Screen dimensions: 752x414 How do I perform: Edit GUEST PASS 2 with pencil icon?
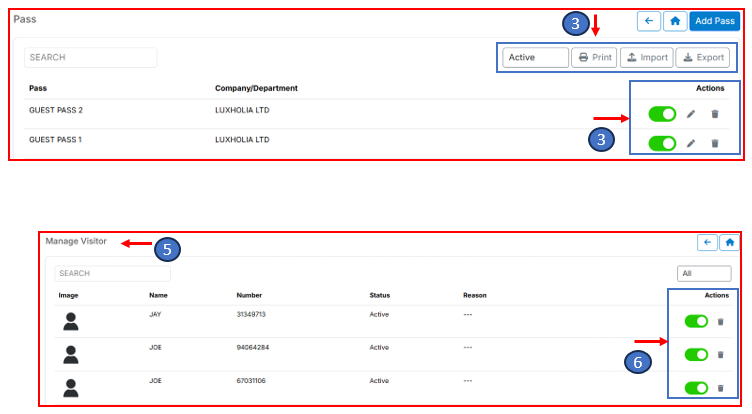coord(691,114)
